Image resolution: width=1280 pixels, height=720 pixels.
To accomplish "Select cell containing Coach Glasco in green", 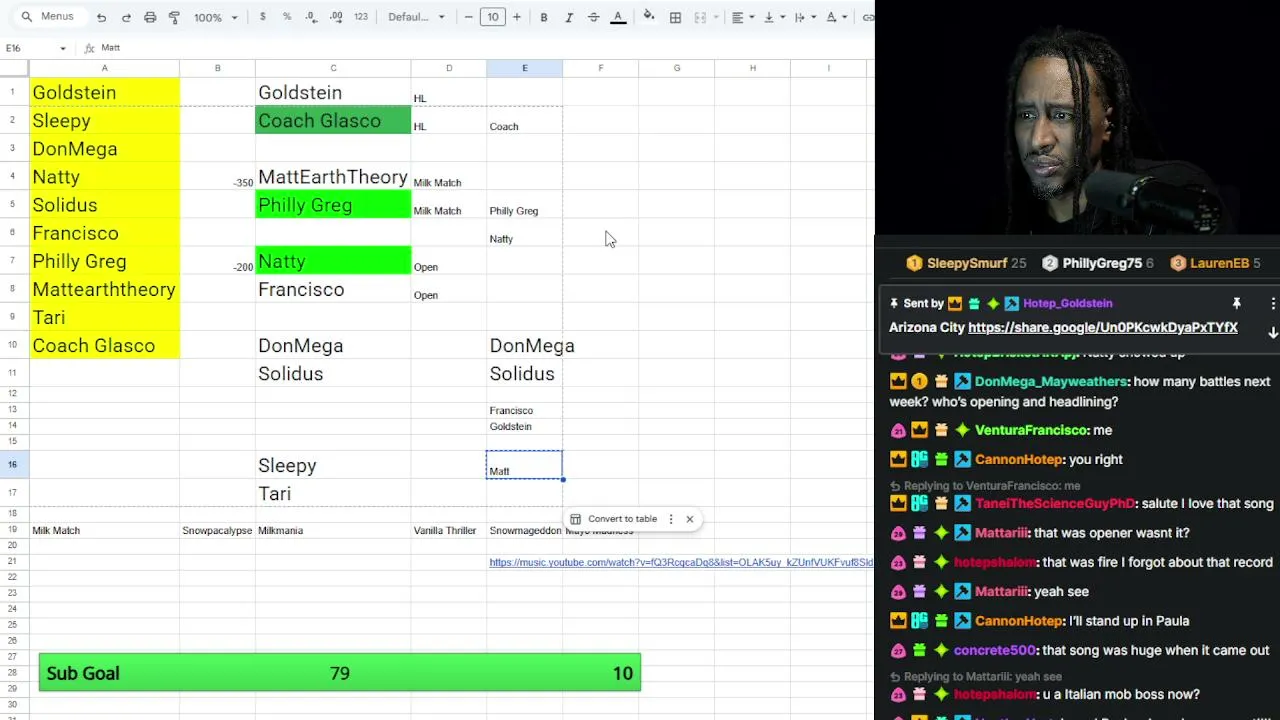I will [333, 120].
